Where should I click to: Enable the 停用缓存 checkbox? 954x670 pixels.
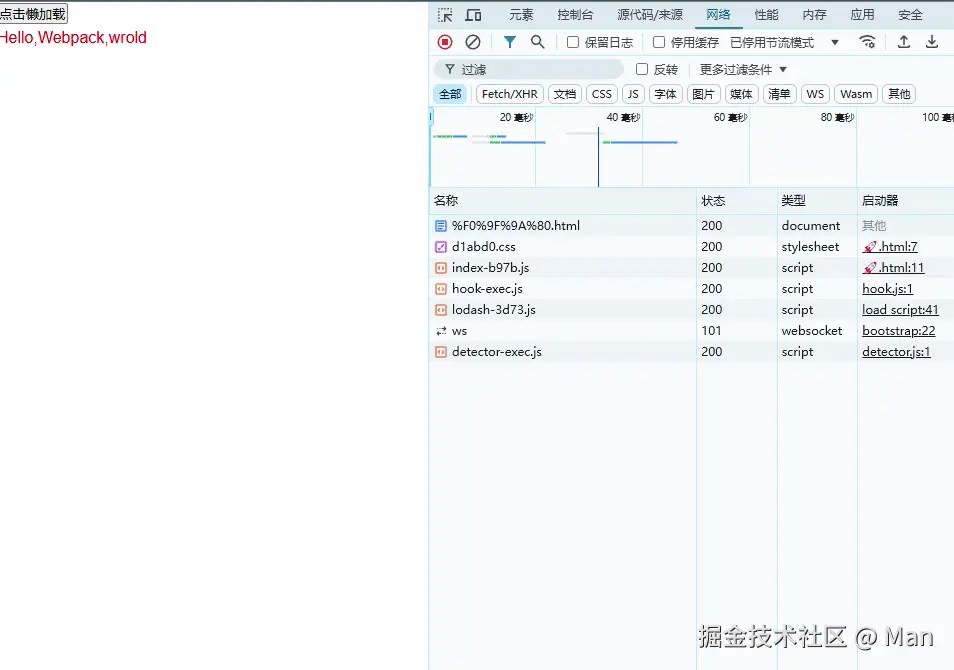pos(658,42)
